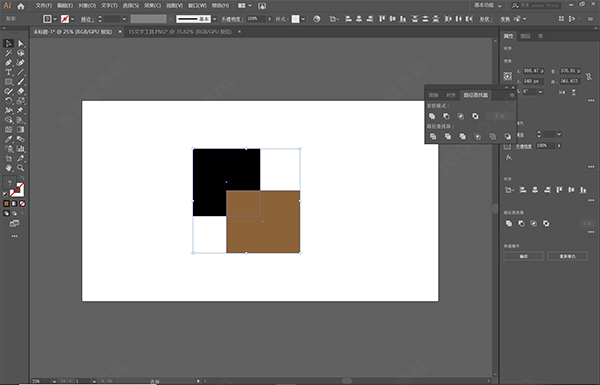Select the Direct Selection tool

(x=21, y=44)
